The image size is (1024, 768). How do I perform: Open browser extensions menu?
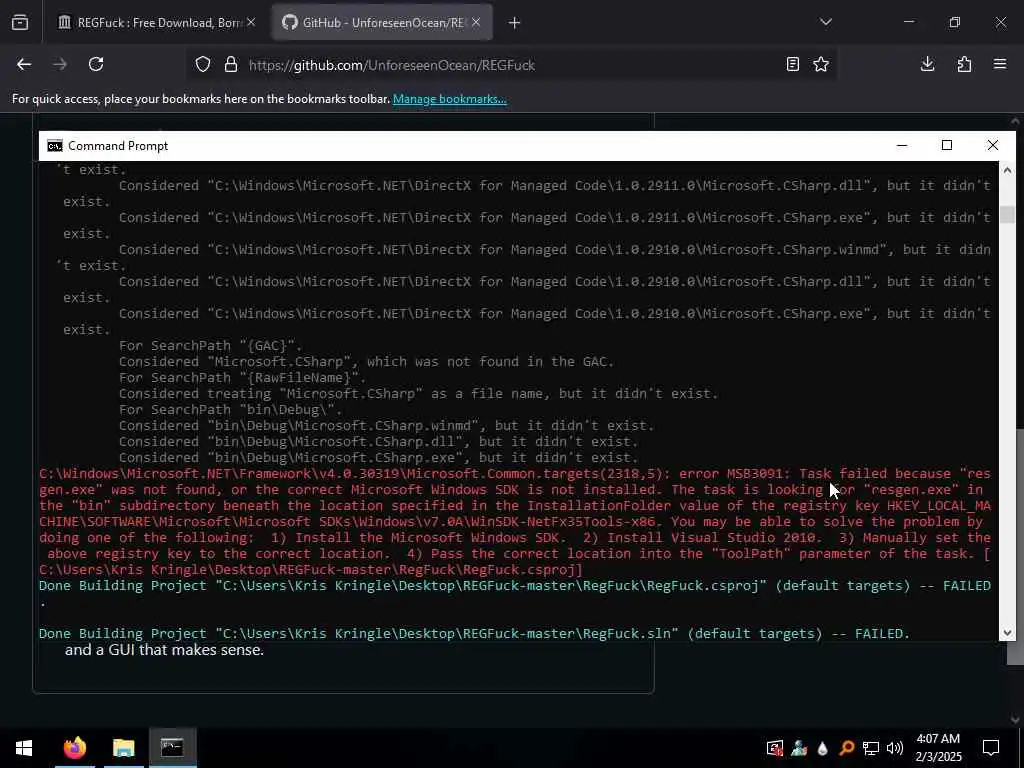964,64
